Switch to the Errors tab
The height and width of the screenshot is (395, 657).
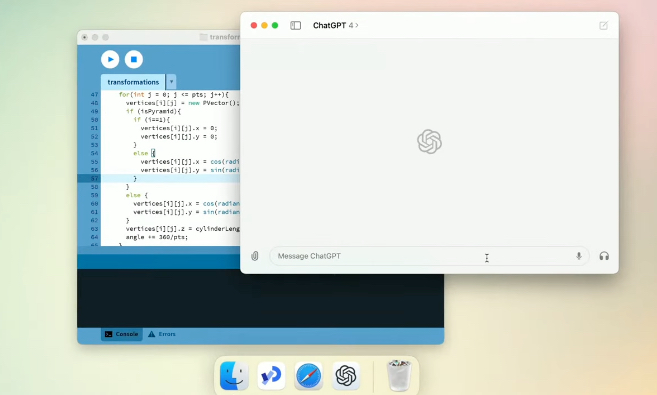point(162,334)
